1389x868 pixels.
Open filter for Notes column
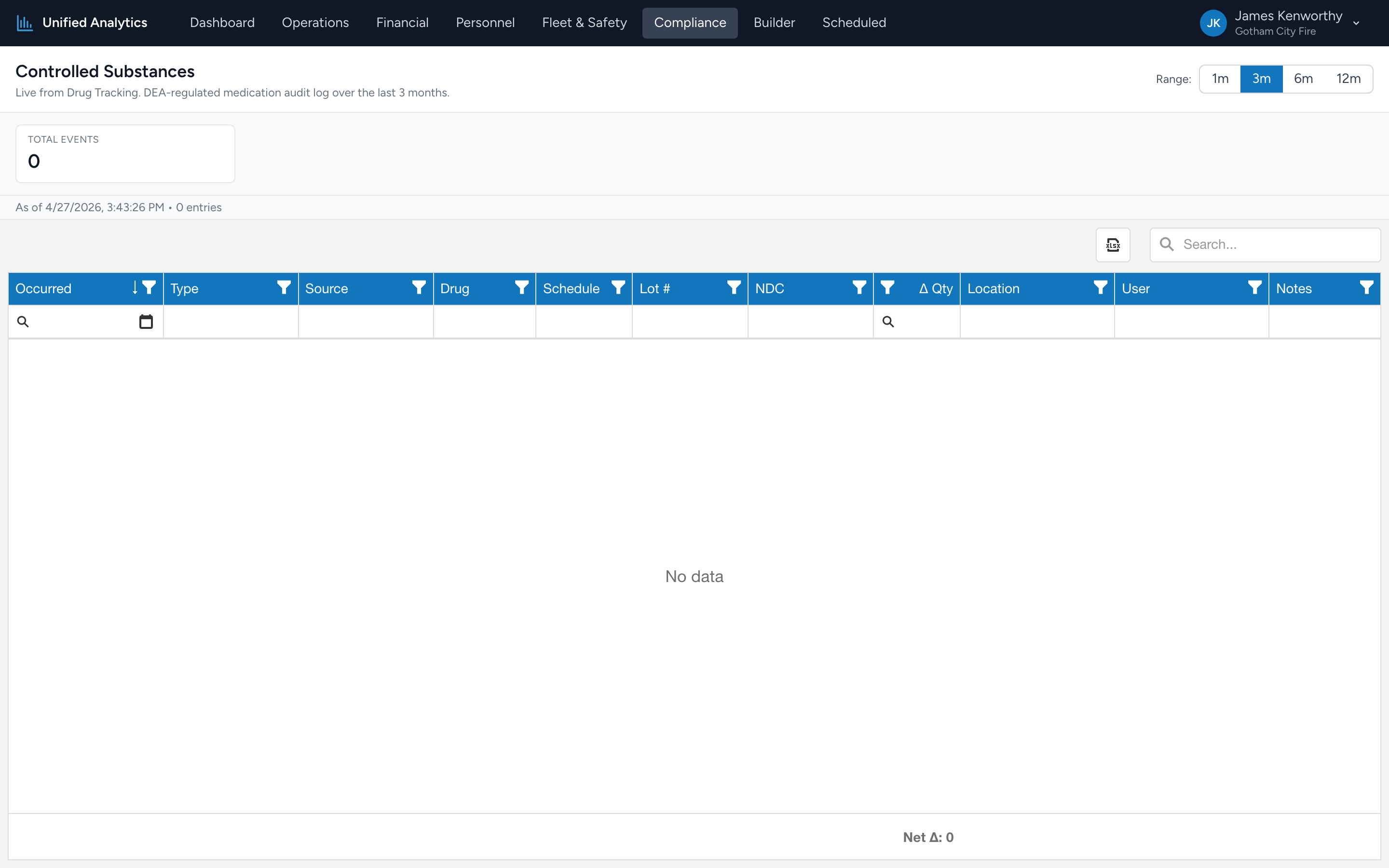1367,287
